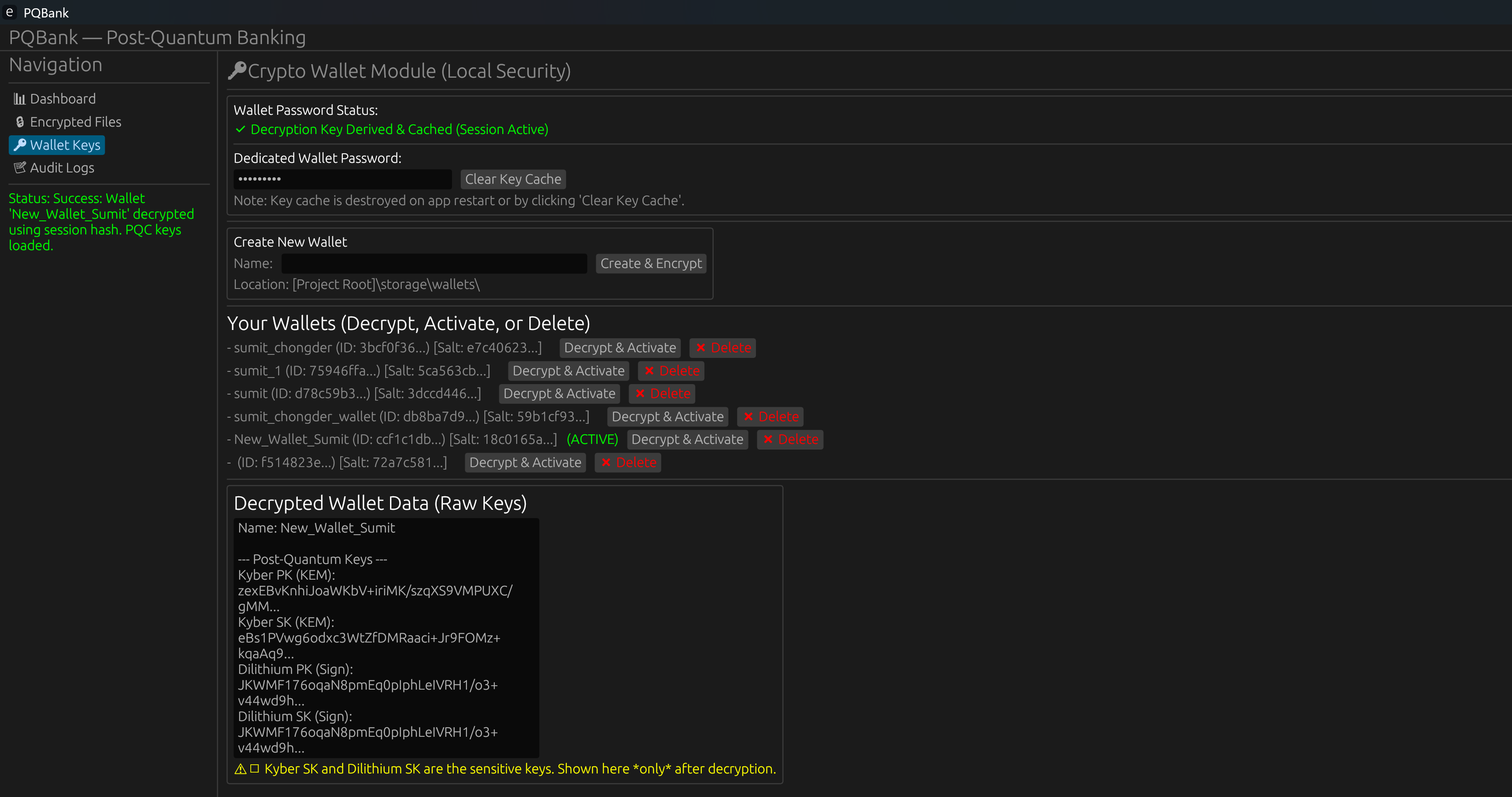This screenshot has height=797, width=1512.
Task: Click the PQBank app icon in title bar
Action: pyautogui.click(x=10, y=12)
